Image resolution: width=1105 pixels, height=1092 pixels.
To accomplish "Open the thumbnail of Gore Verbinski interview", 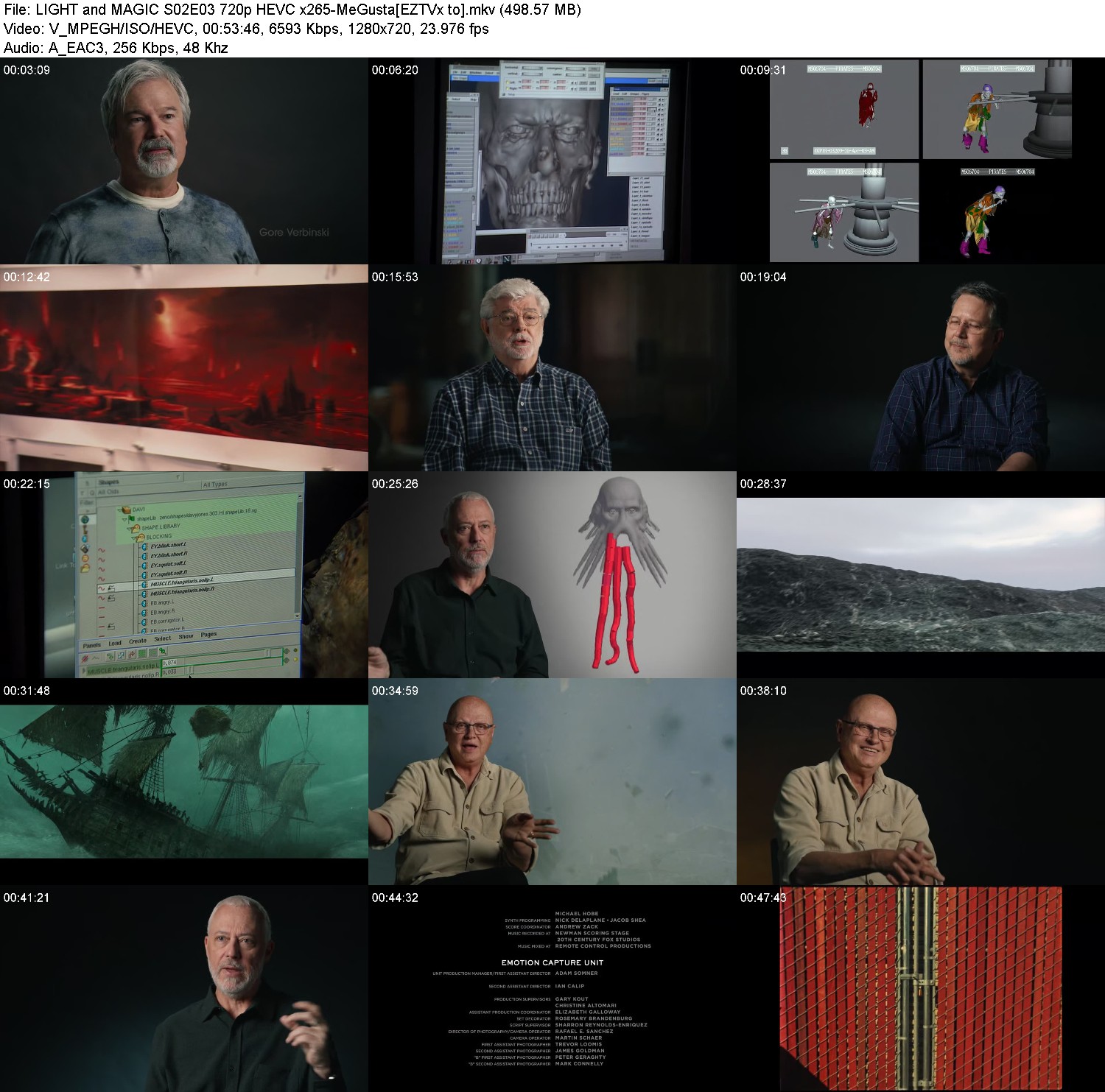I will point(184,161).
